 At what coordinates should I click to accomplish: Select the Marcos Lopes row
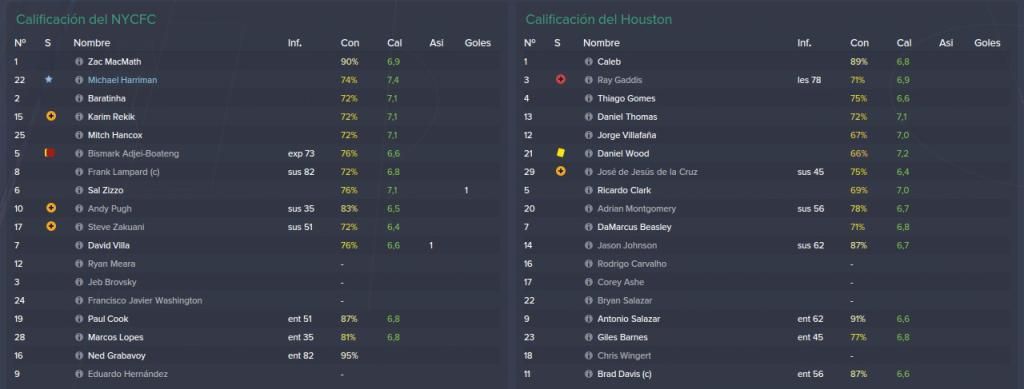tap(256, 337)
